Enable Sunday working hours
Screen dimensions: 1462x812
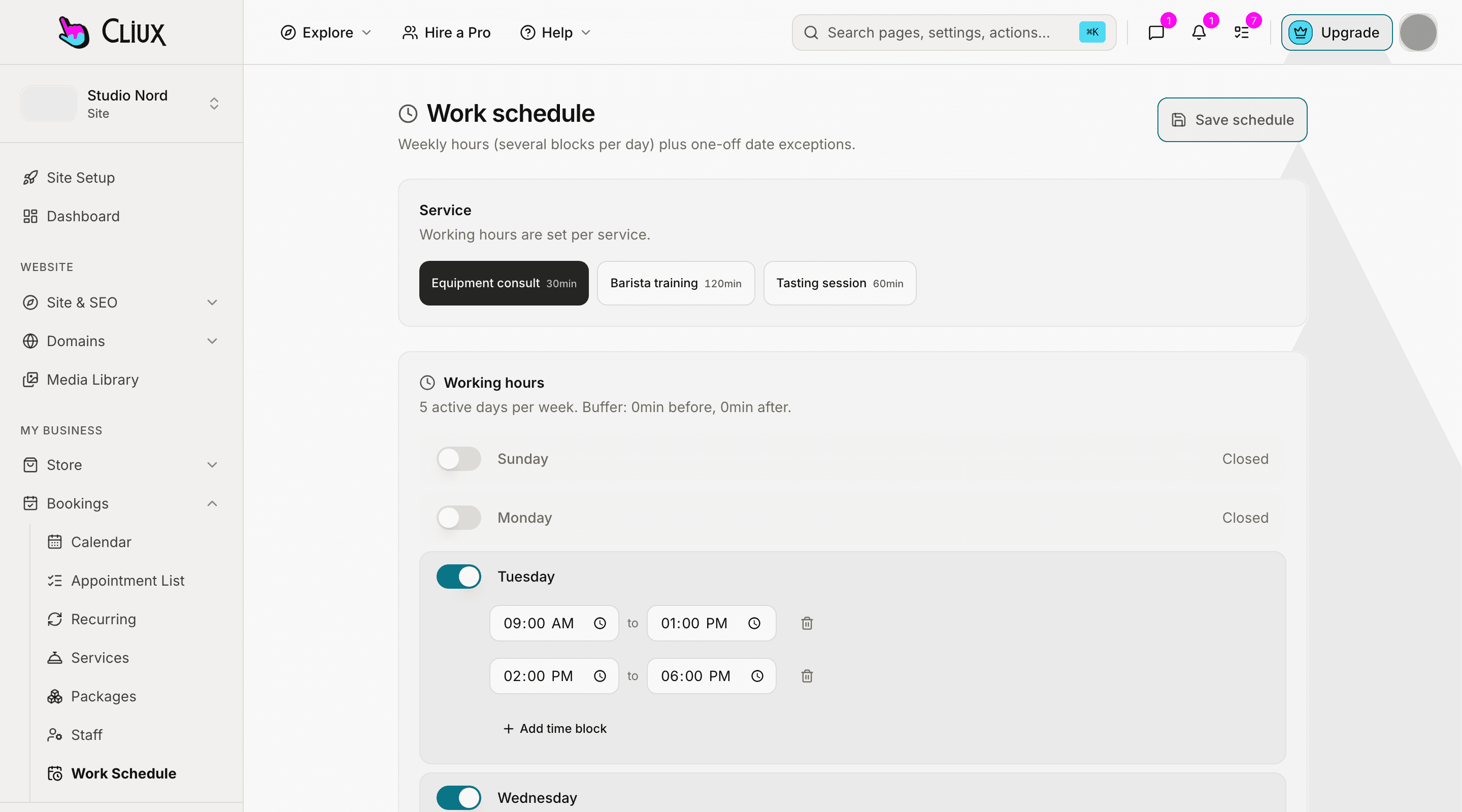[458, 458]
